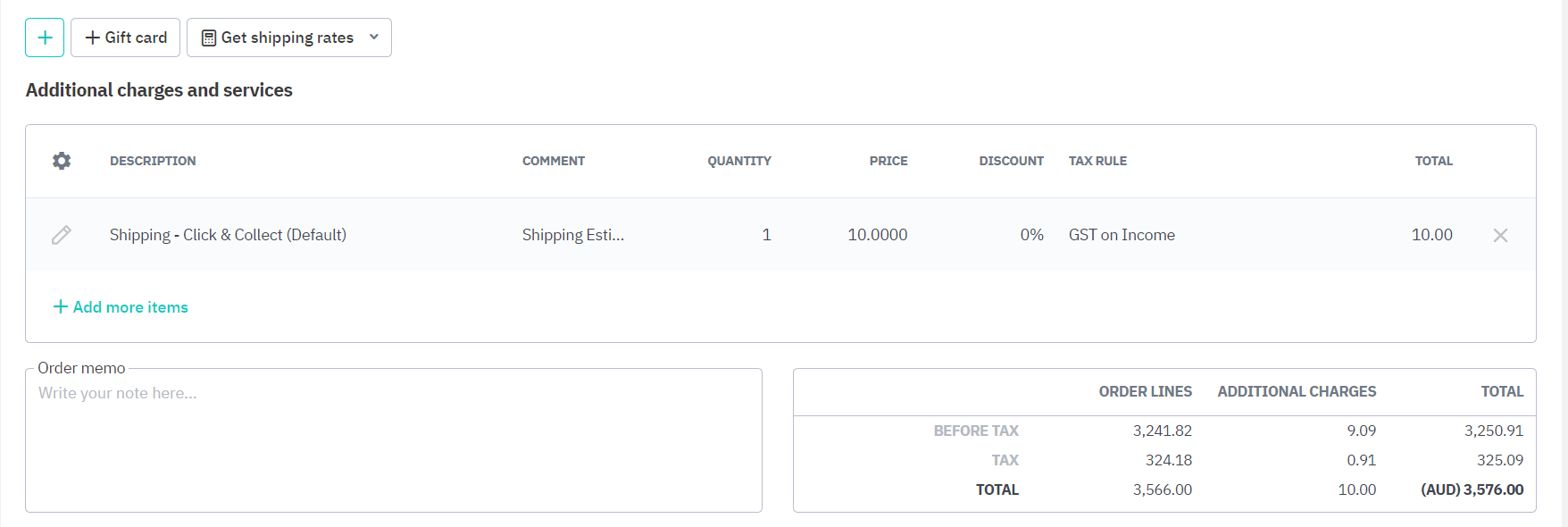The image size is (1568, 527).
Task: Open GST on Income tax rule
Action: 1122,235
